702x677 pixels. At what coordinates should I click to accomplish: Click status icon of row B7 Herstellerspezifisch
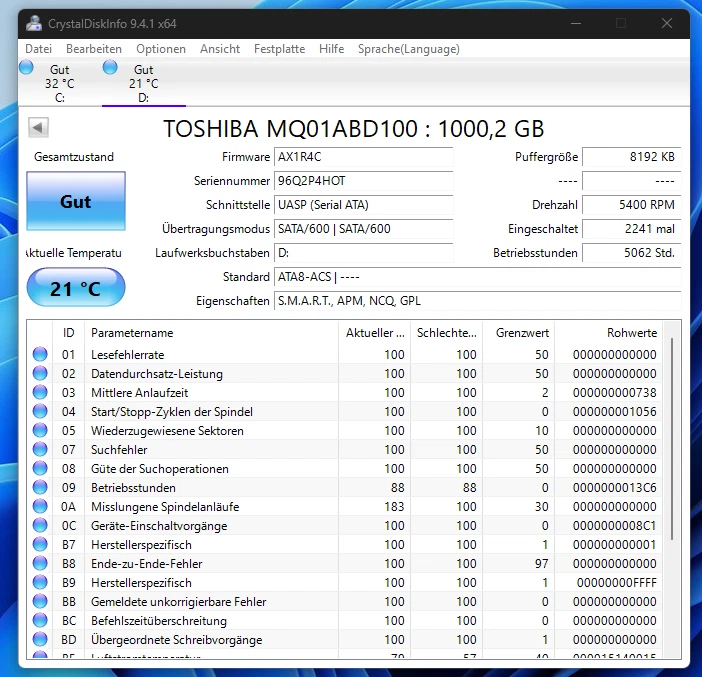(x=40, y=544)
